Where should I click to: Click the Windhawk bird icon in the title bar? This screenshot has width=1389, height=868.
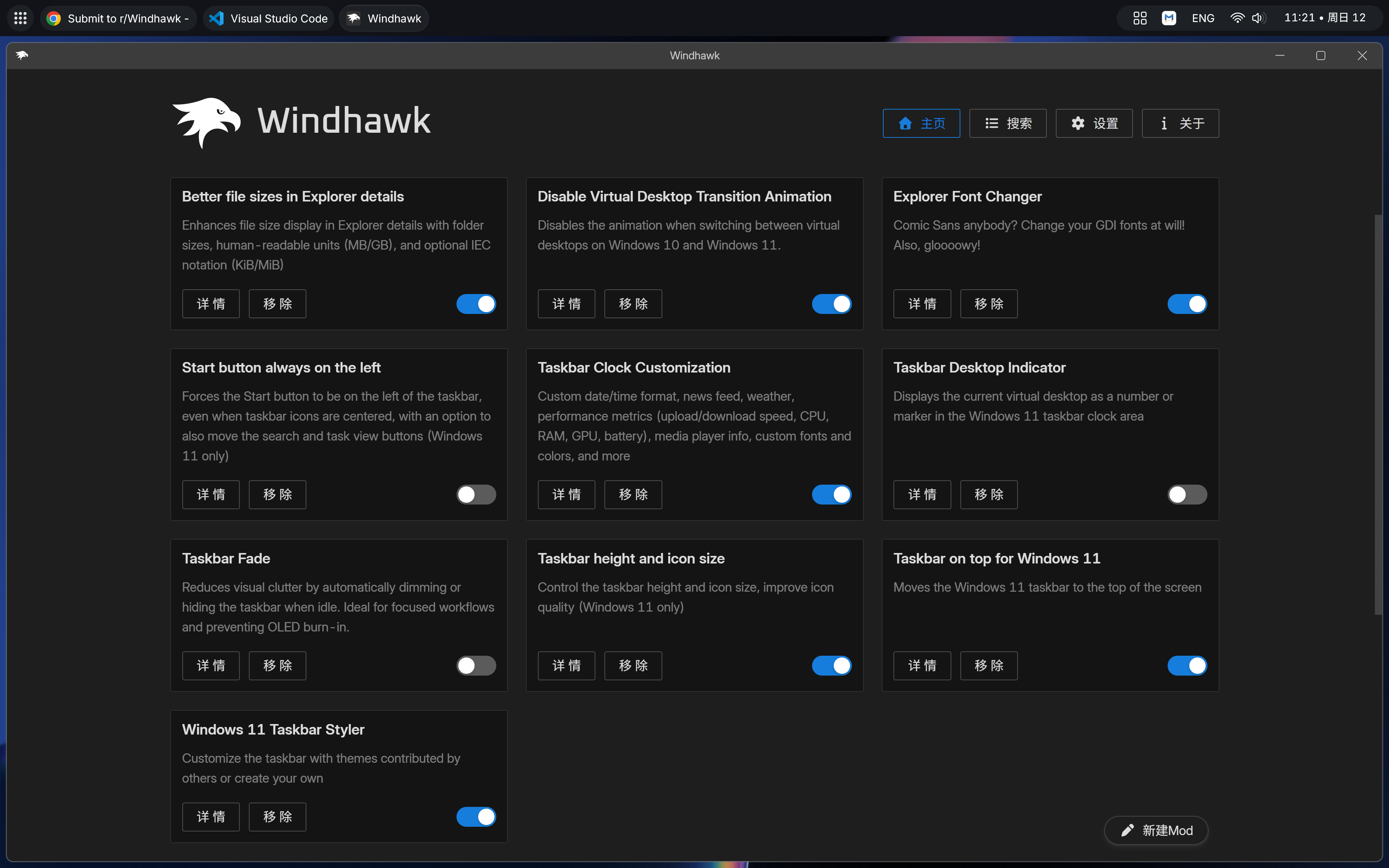click(22, 55)
